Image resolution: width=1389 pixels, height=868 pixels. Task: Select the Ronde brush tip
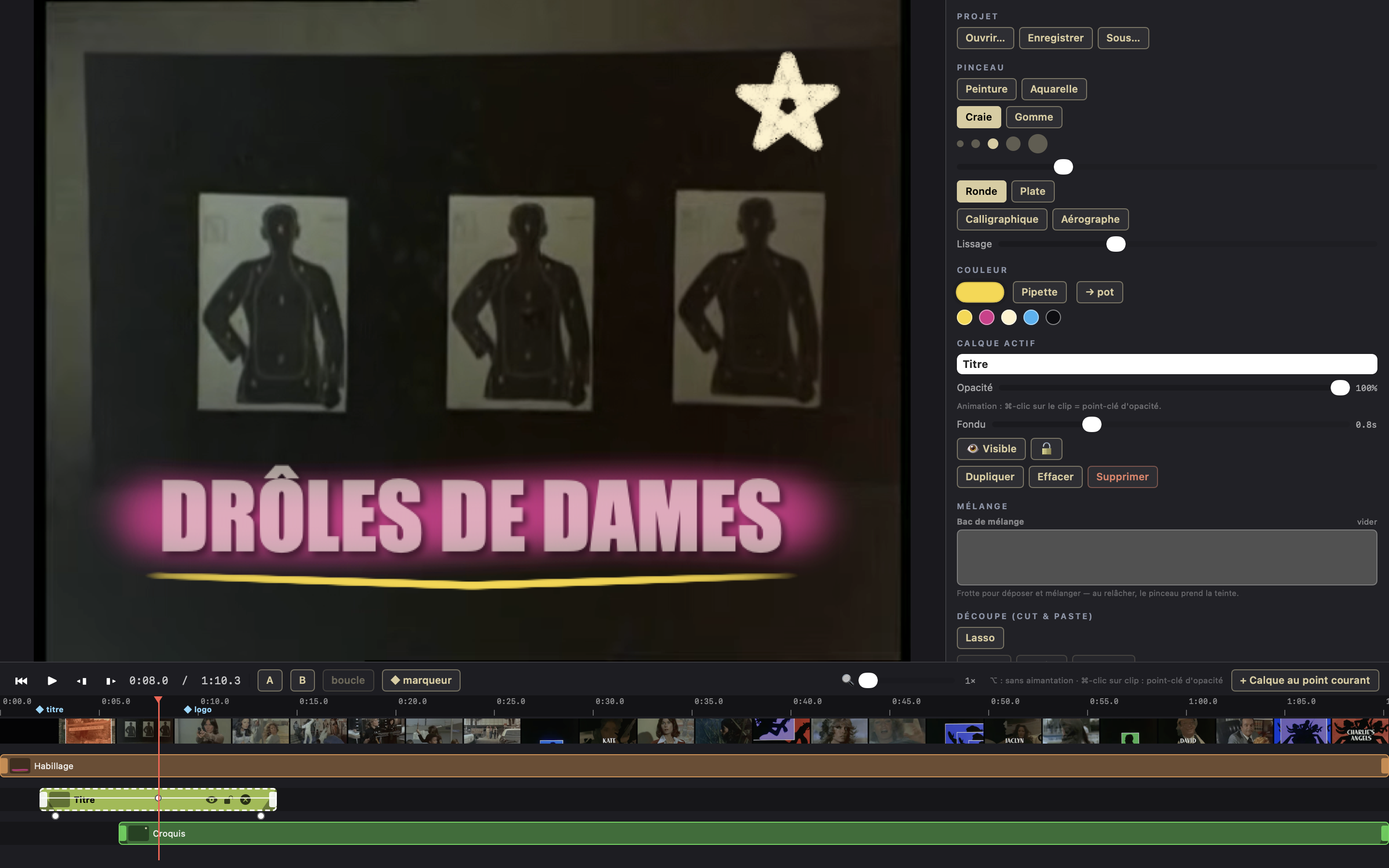click(981, 191)
